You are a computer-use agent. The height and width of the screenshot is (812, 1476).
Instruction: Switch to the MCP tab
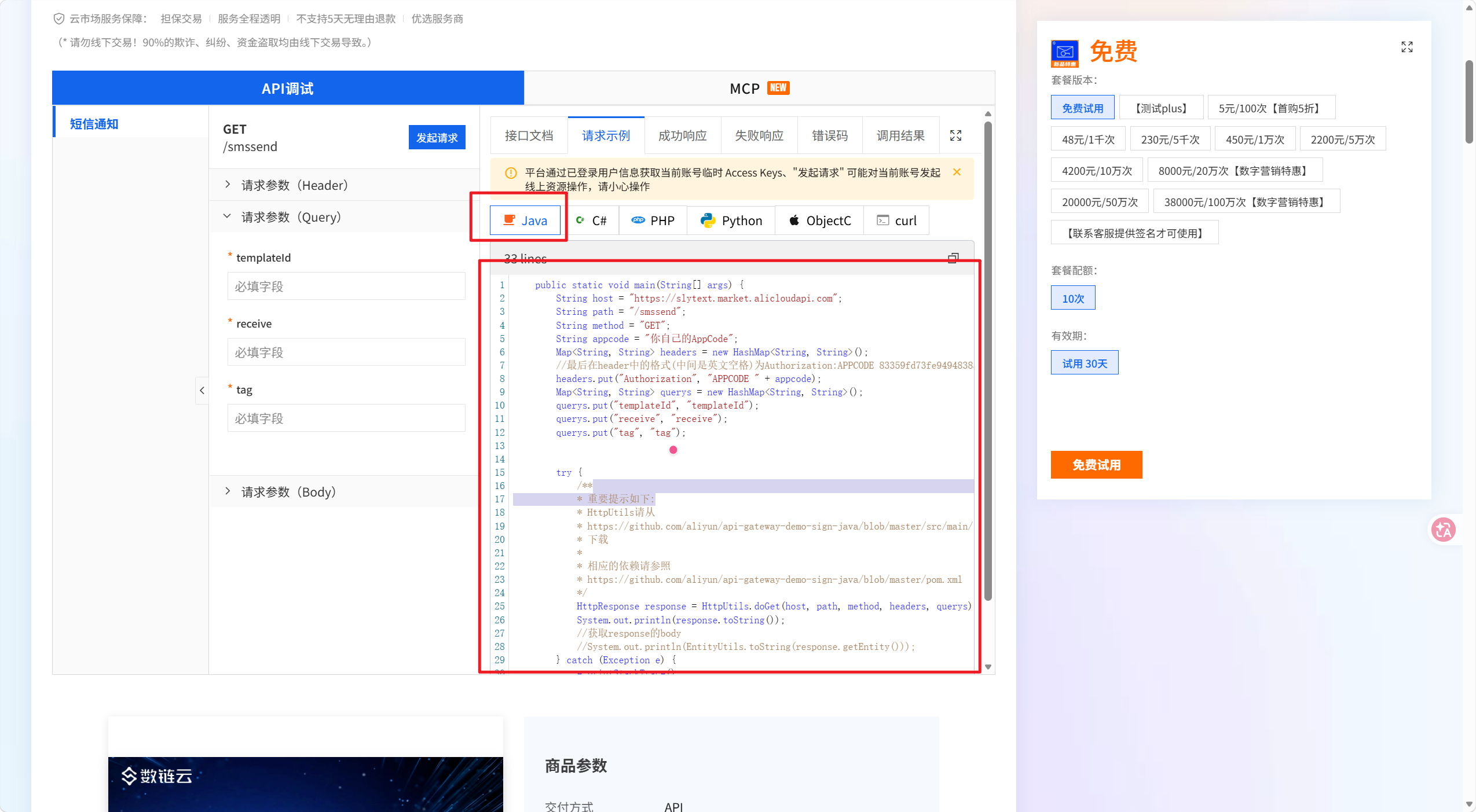(759, 88)
